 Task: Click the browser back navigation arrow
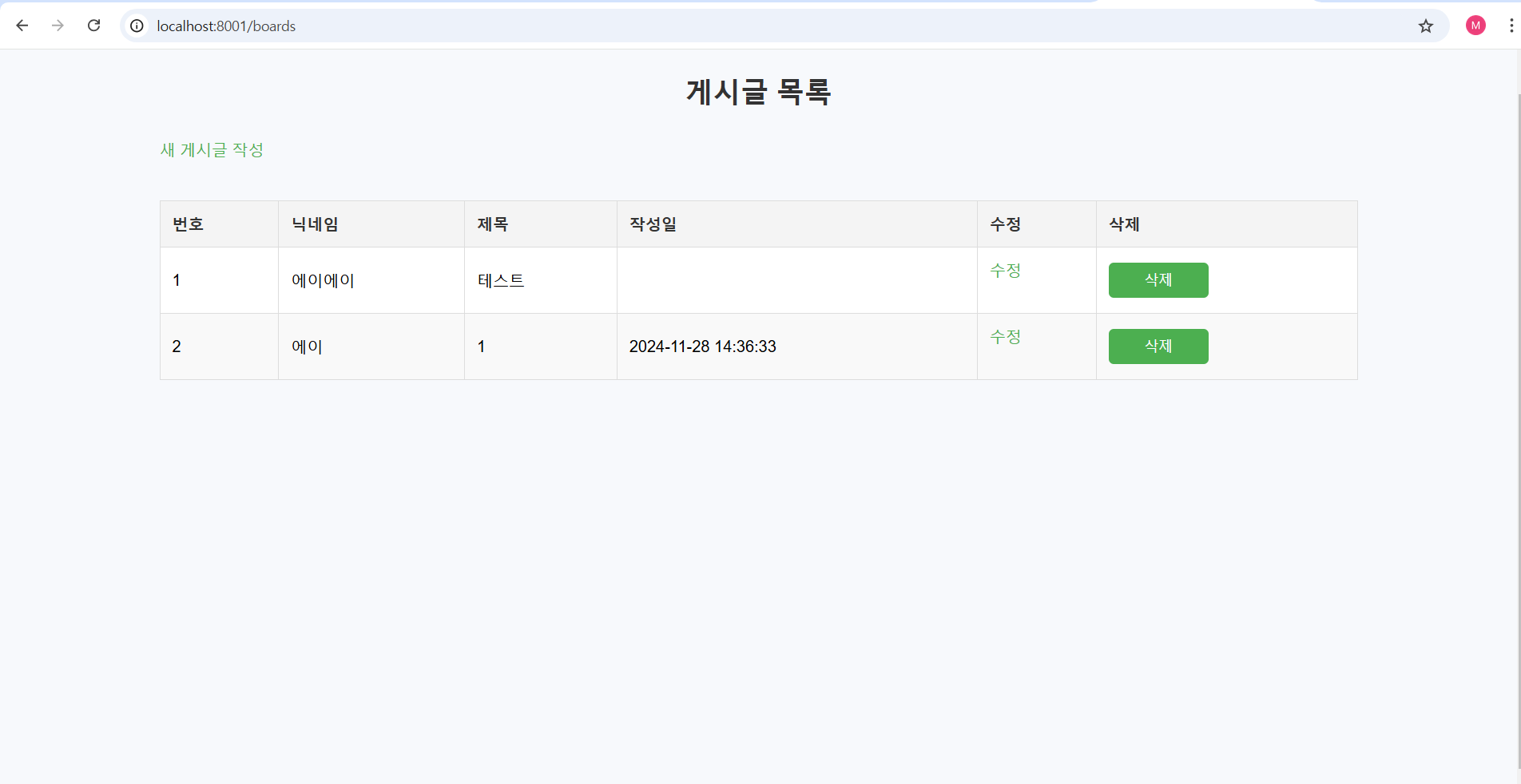coord(22,25)
